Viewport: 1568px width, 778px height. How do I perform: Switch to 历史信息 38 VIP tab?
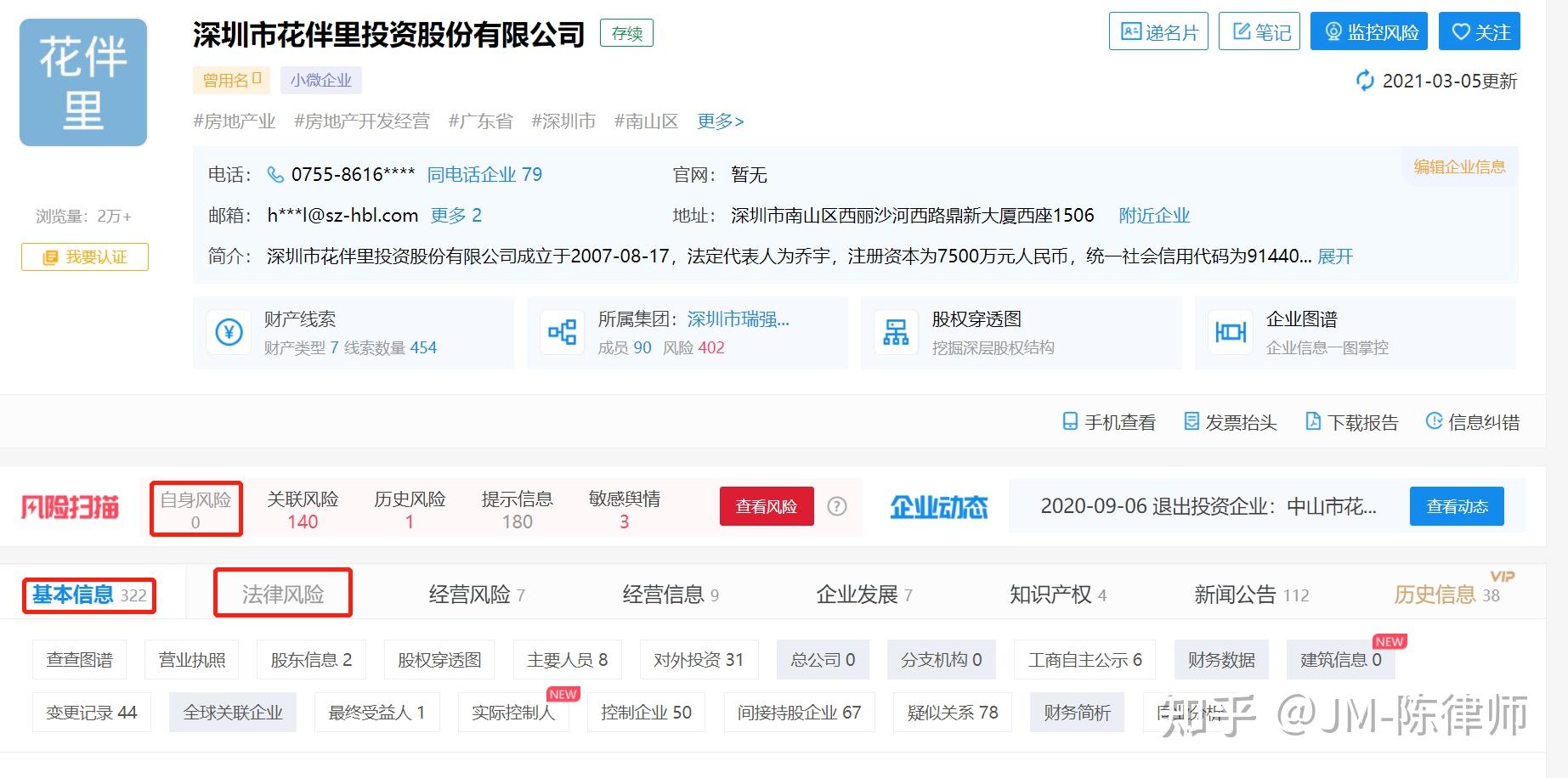coord(1446,595)
